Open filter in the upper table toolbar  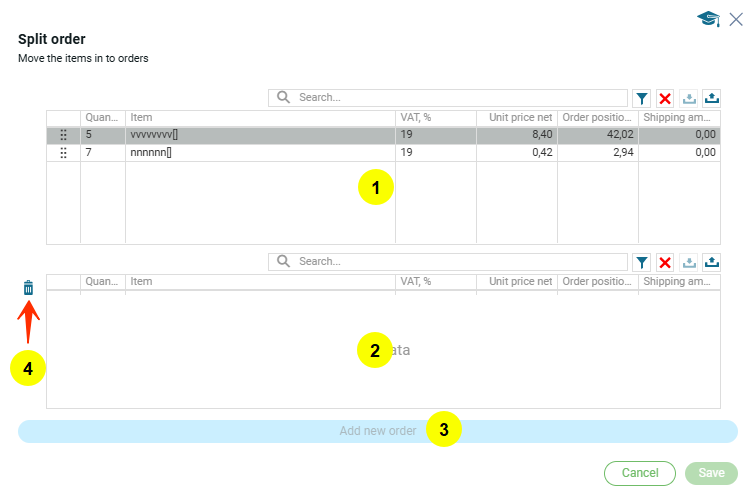tap(642, 98)
